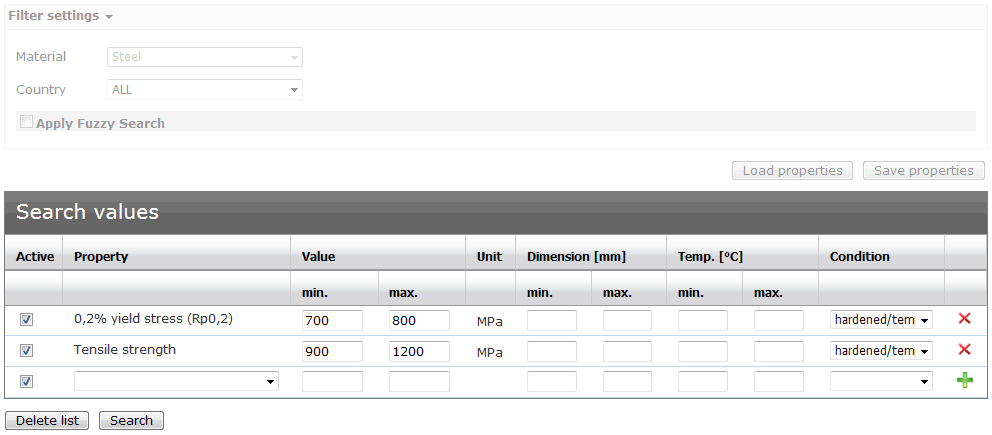Click the Load properties button
The width and height of the screenshot is (992, 435).
pyautogui.click(x=792, y=171)
